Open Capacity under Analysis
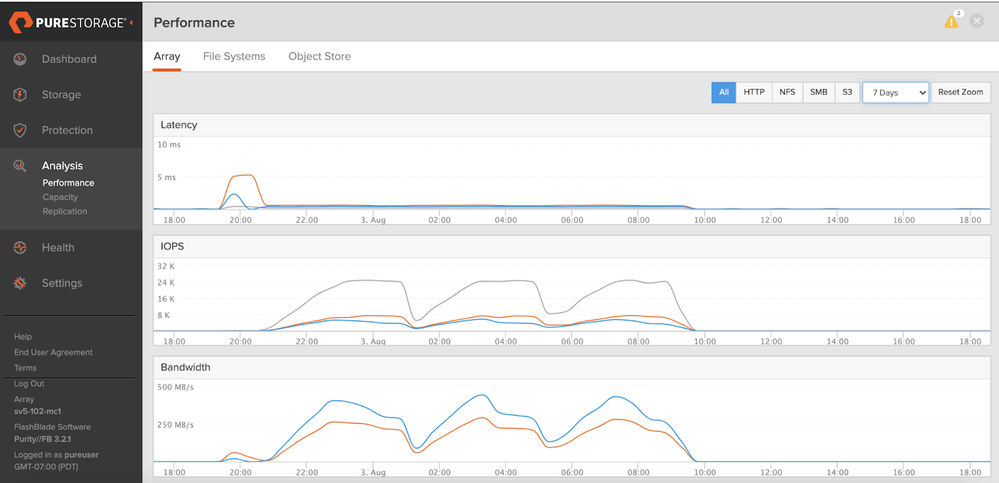Image resolution: width=999 pixels, height=483 pixels. pos(60,197)
